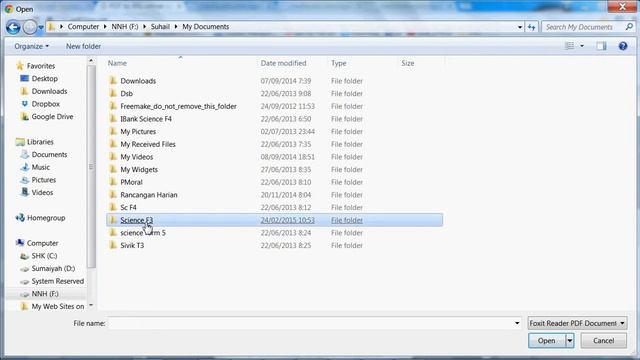The image size is (640, 360).
Task: Click the Cancel button
Action: 604,340
